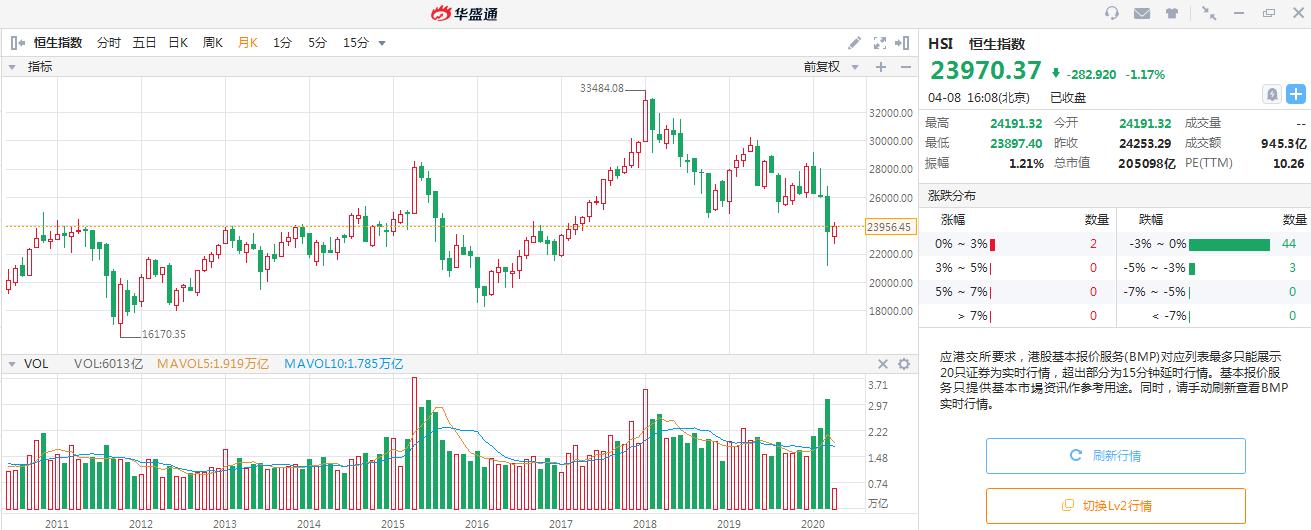Select the 周K weekly chart tab

212,43
